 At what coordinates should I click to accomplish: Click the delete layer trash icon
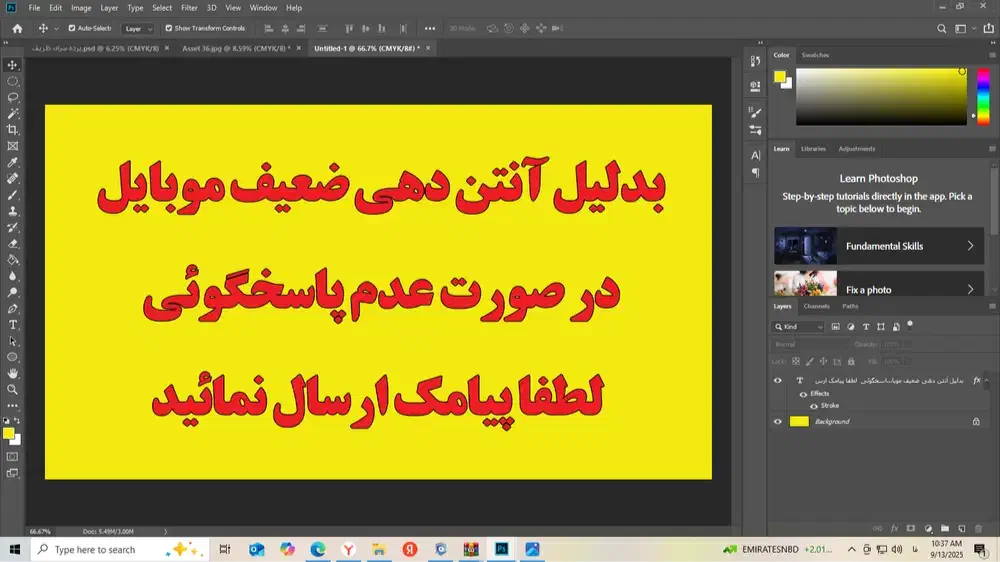(x=977, y=527)
